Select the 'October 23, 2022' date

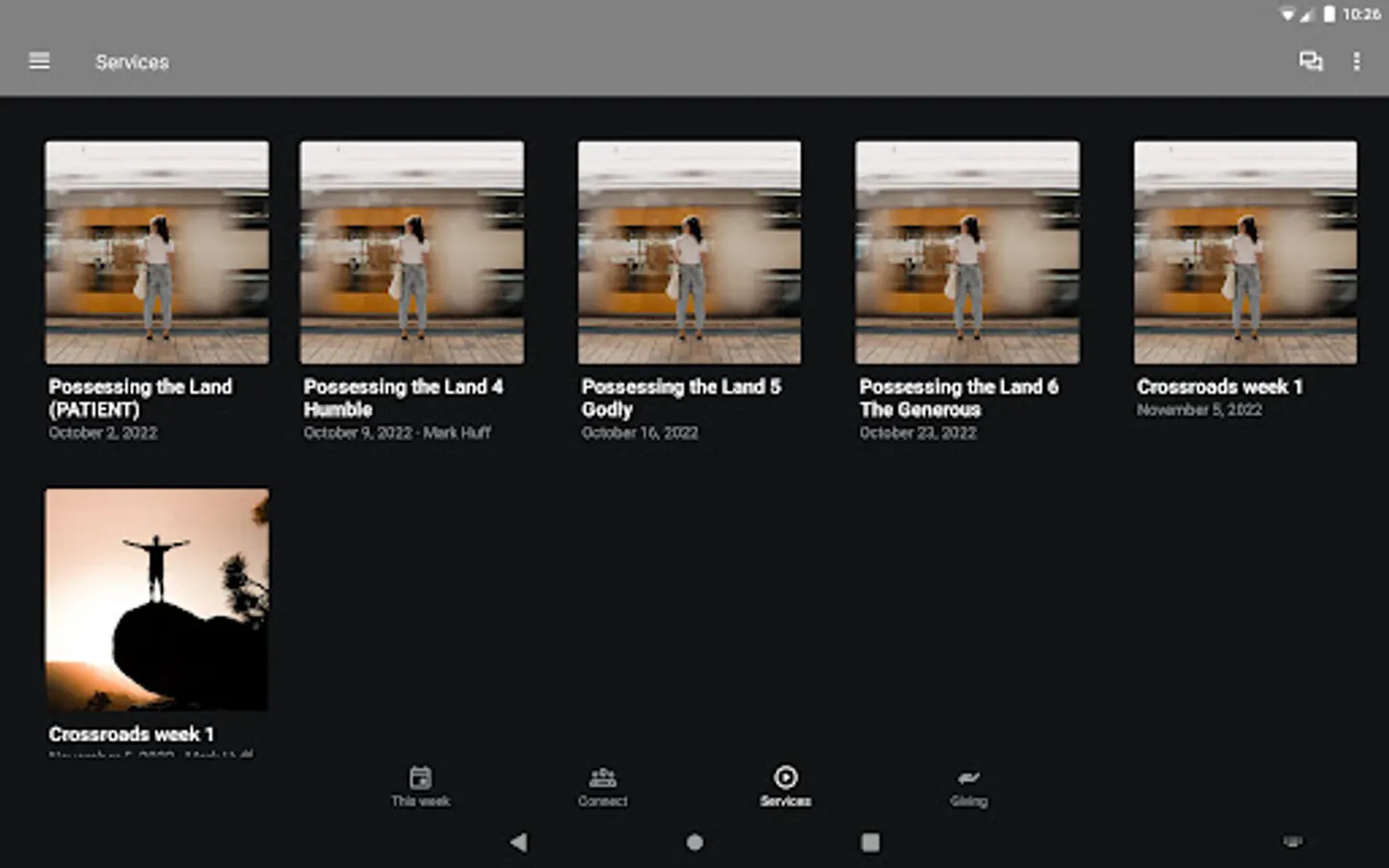[x=918, y=433]
